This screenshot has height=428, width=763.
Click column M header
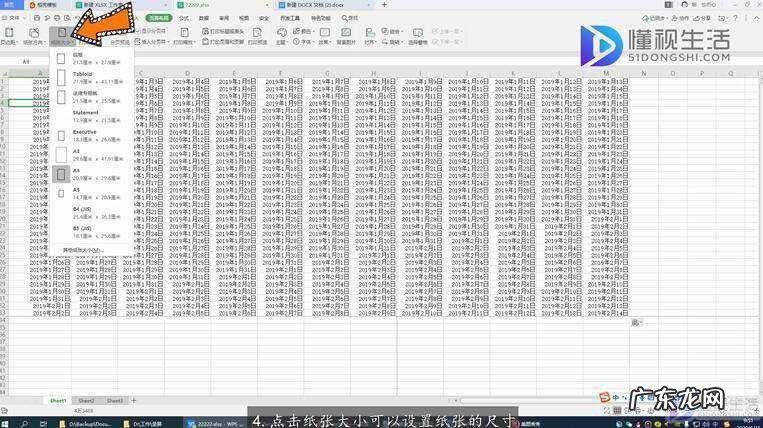[606, 73]
